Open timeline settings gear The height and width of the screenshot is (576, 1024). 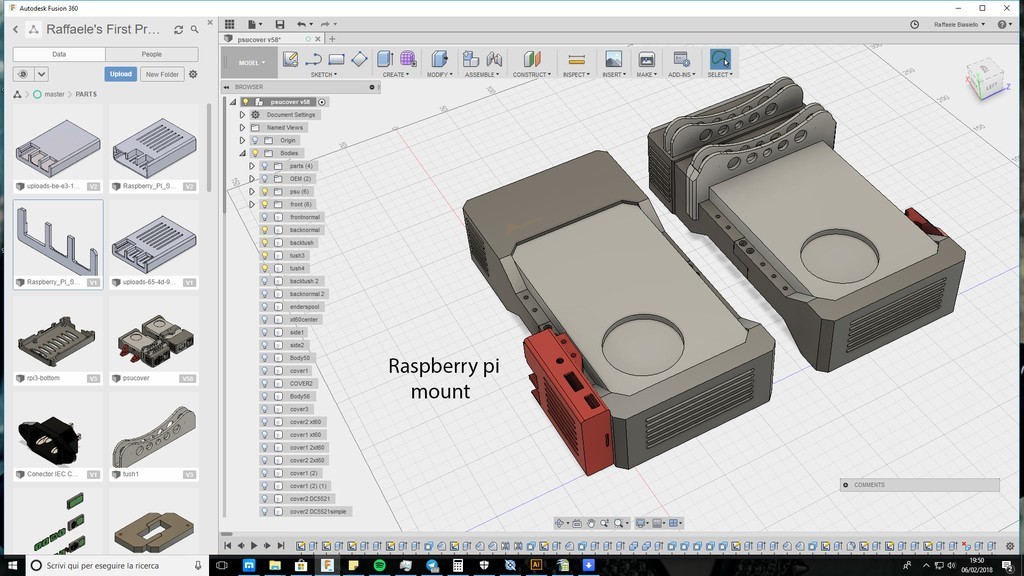click(1010, 546)
